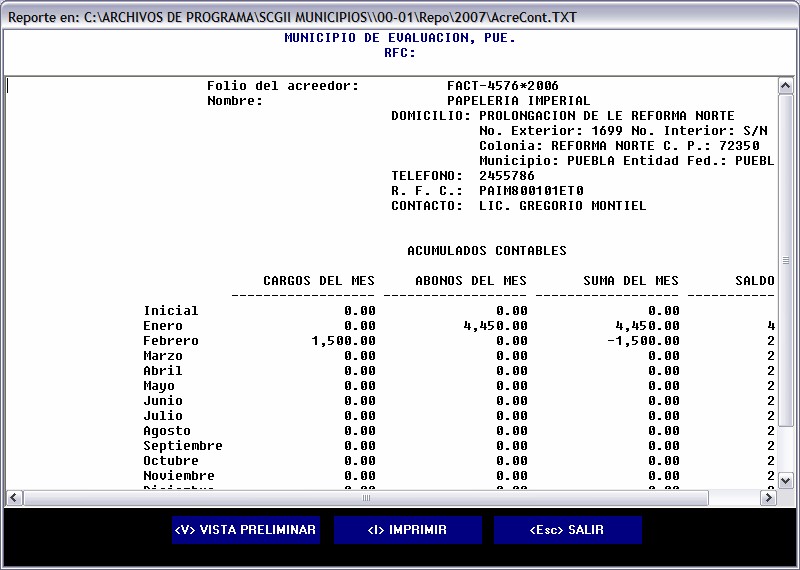Viewport: 800px width, 570px height.
Task: Click the No. Exterior 1699 line
Action: (623, 131)
